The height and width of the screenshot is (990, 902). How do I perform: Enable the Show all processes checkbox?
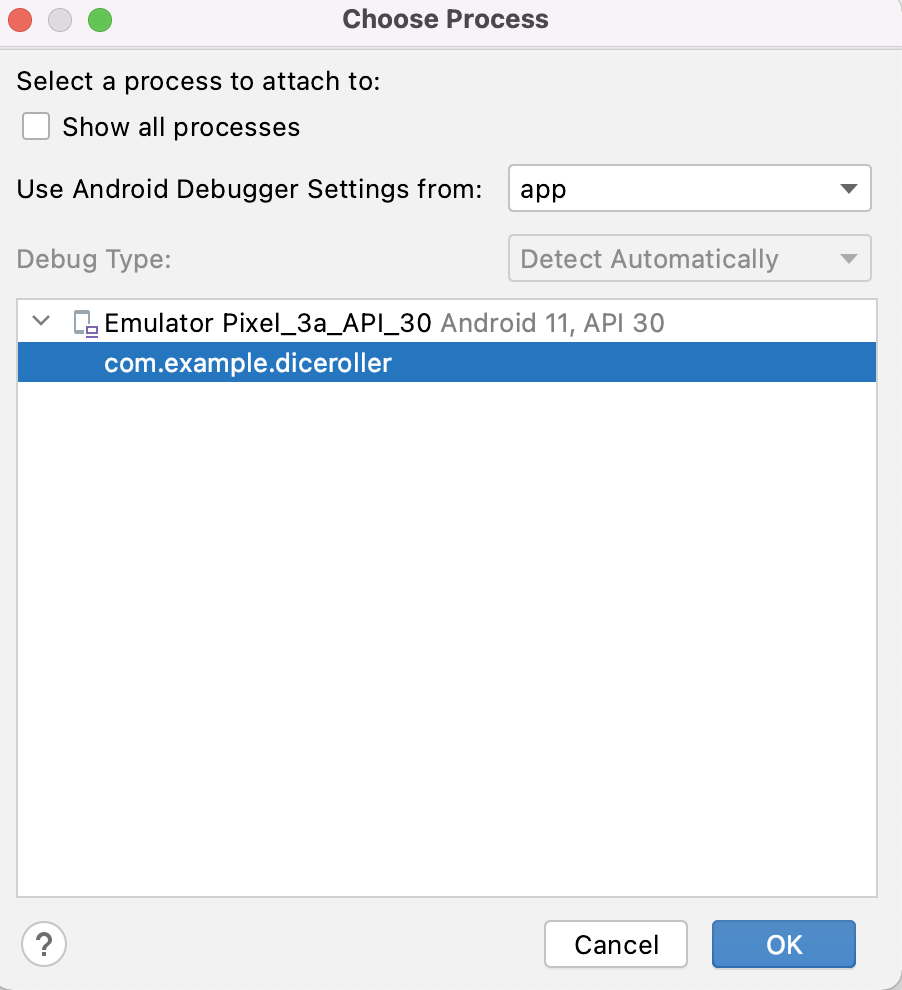[37, 127]
